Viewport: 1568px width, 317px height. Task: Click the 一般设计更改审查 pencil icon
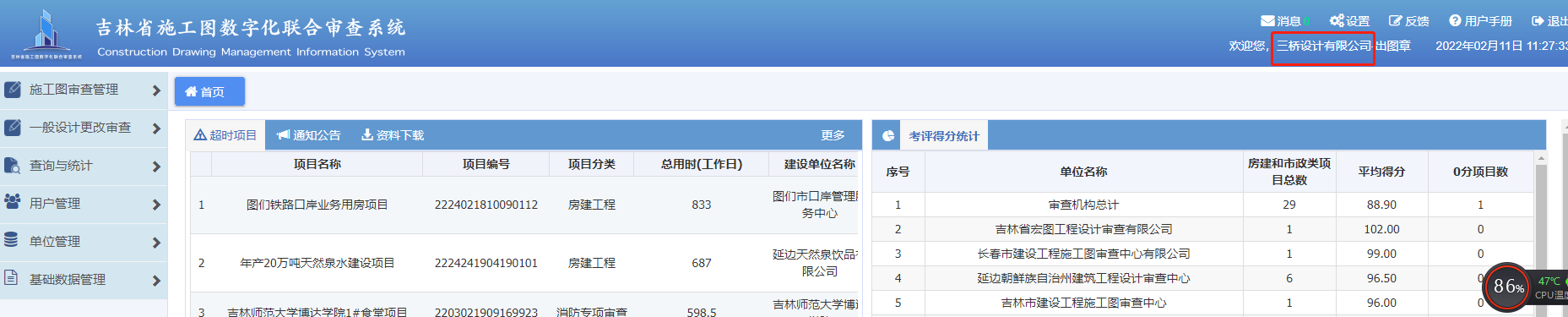[13, 128]
